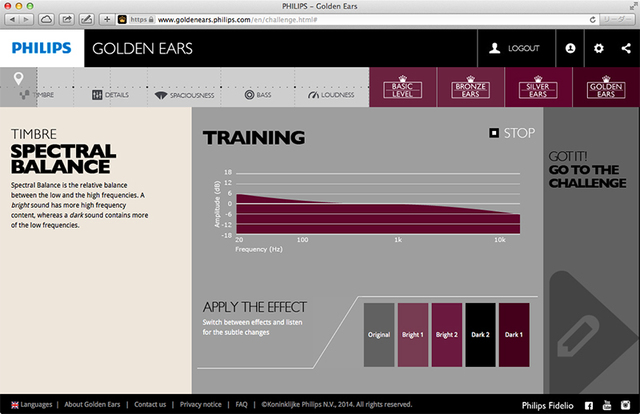Open YouTube icon in footer
This screenshot has width=640, height=414.
tap(607, 405)
